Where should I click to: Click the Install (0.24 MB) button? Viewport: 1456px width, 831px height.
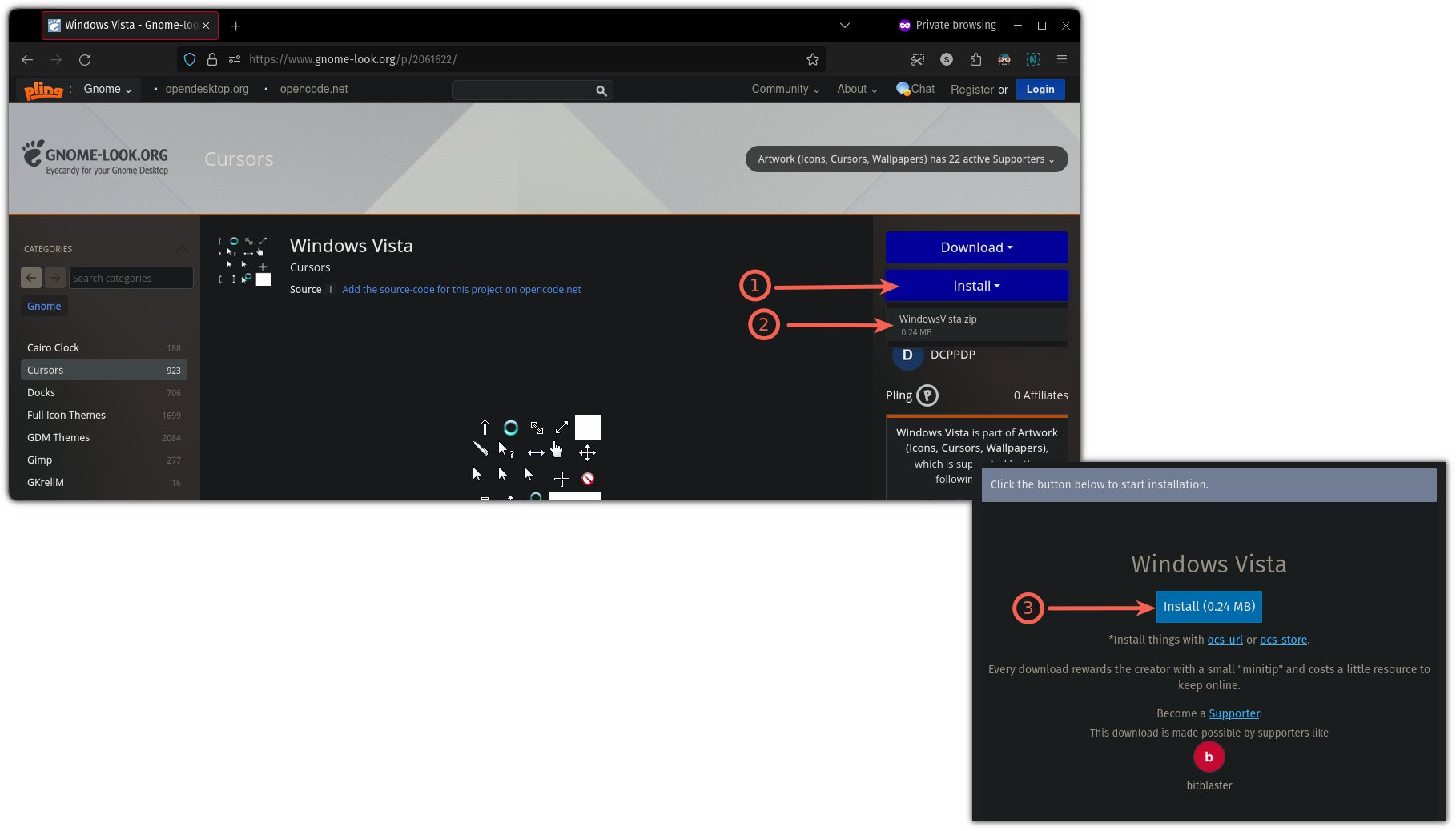point(1209,607)
